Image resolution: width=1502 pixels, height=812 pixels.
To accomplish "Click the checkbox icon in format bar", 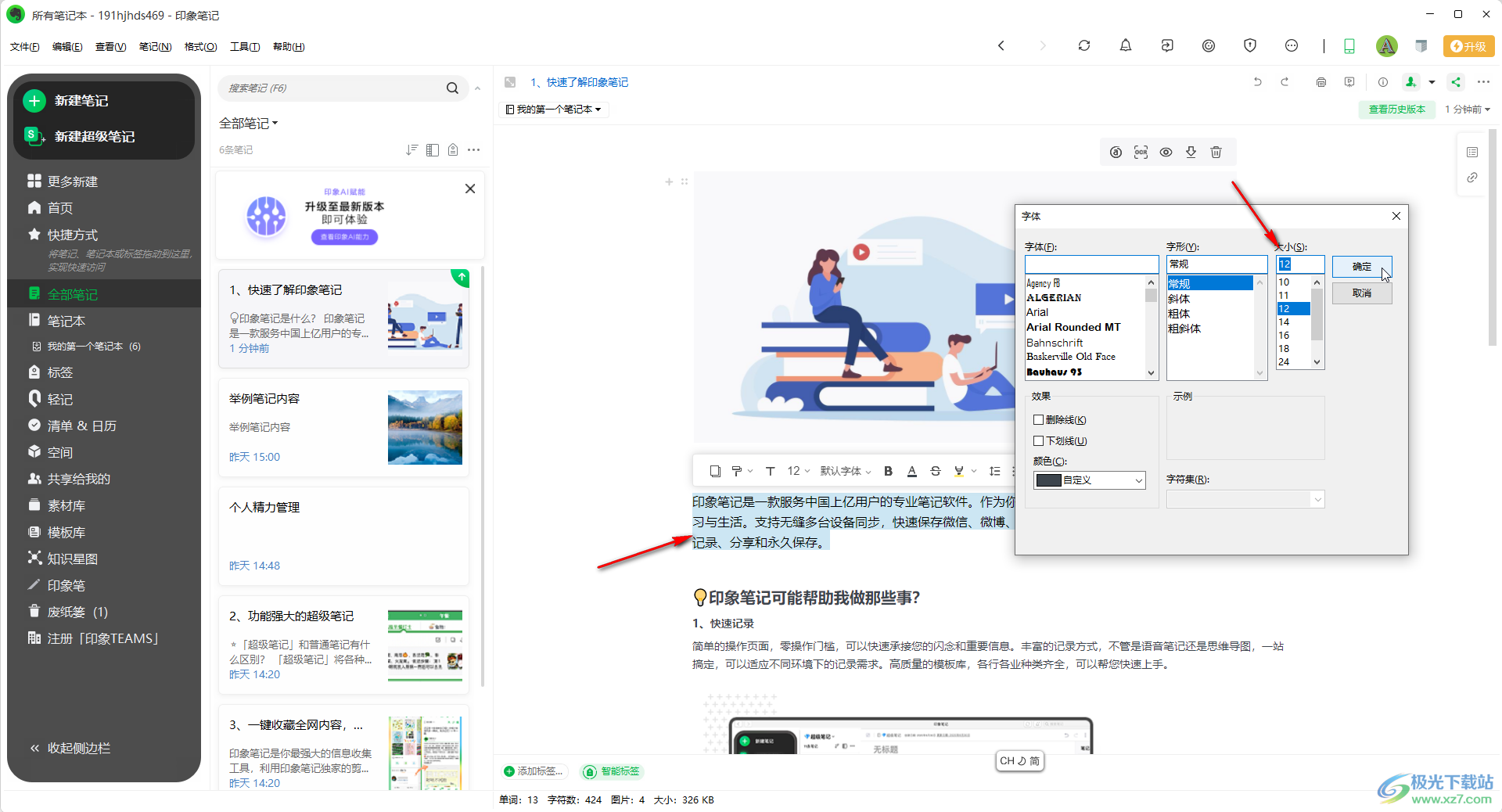I will click(x=715, y=471).
